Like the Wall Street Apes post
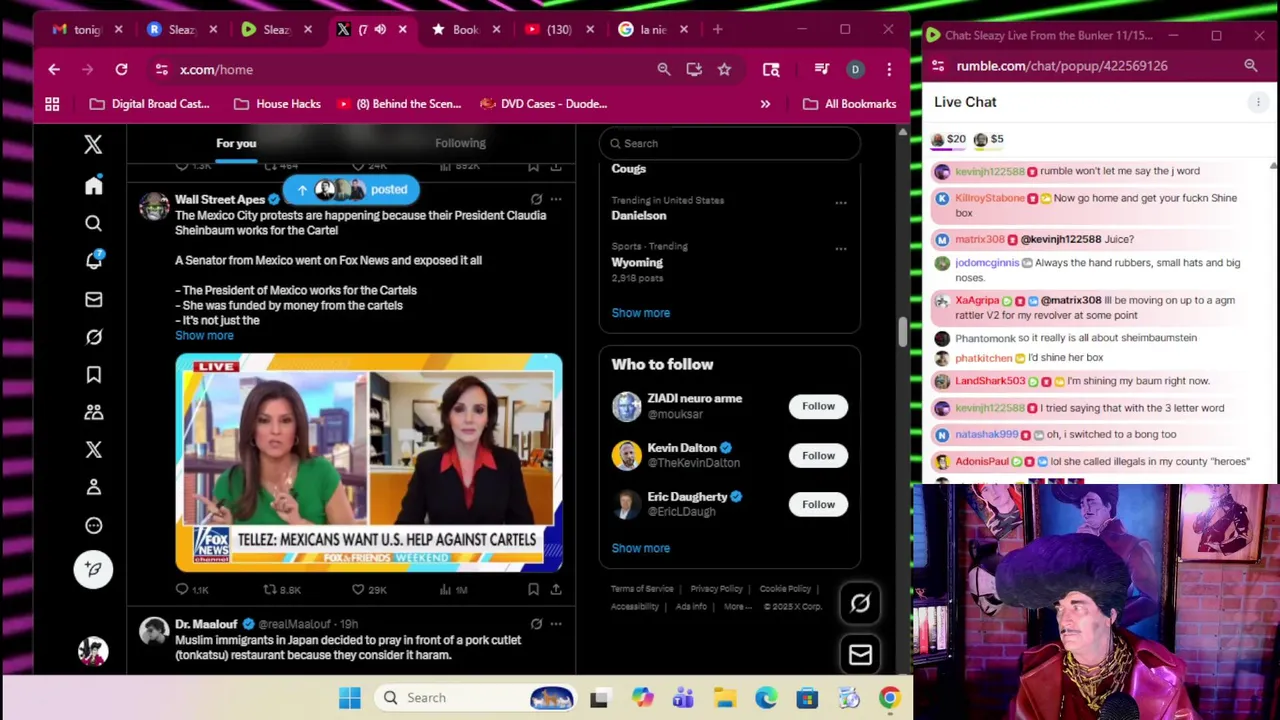1280x720 pixels. click(x=357, y=590)
